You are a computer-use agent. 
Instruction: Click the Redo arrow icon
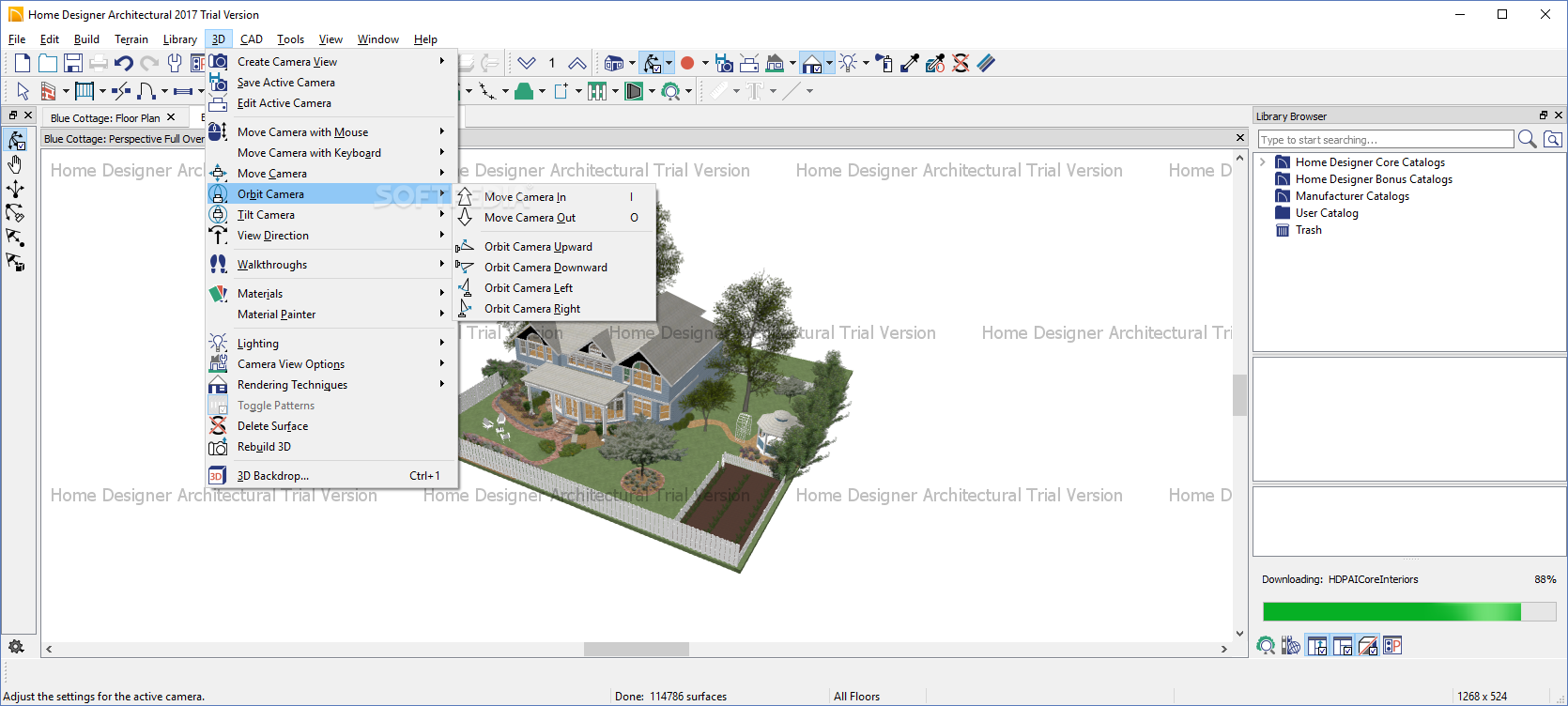[x=149, y=63]
